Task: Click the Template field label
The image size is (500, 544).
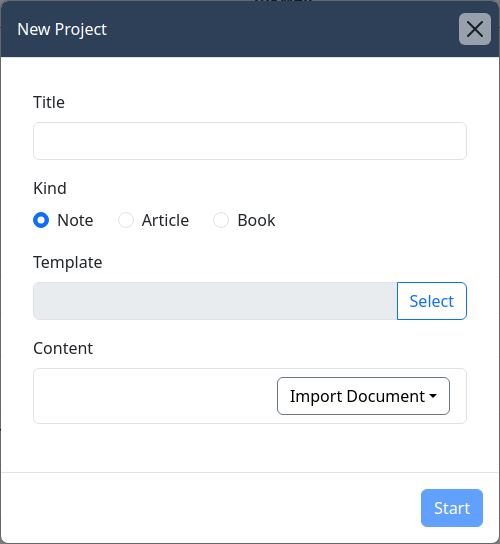Action: tap(68, 263)
